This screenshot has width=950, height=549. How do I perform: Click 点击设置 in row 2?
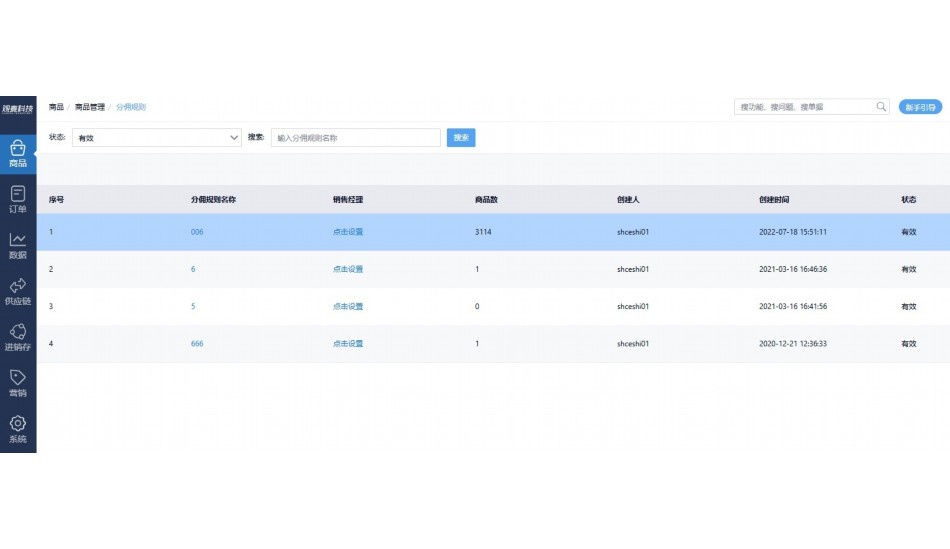coord(348,269)
